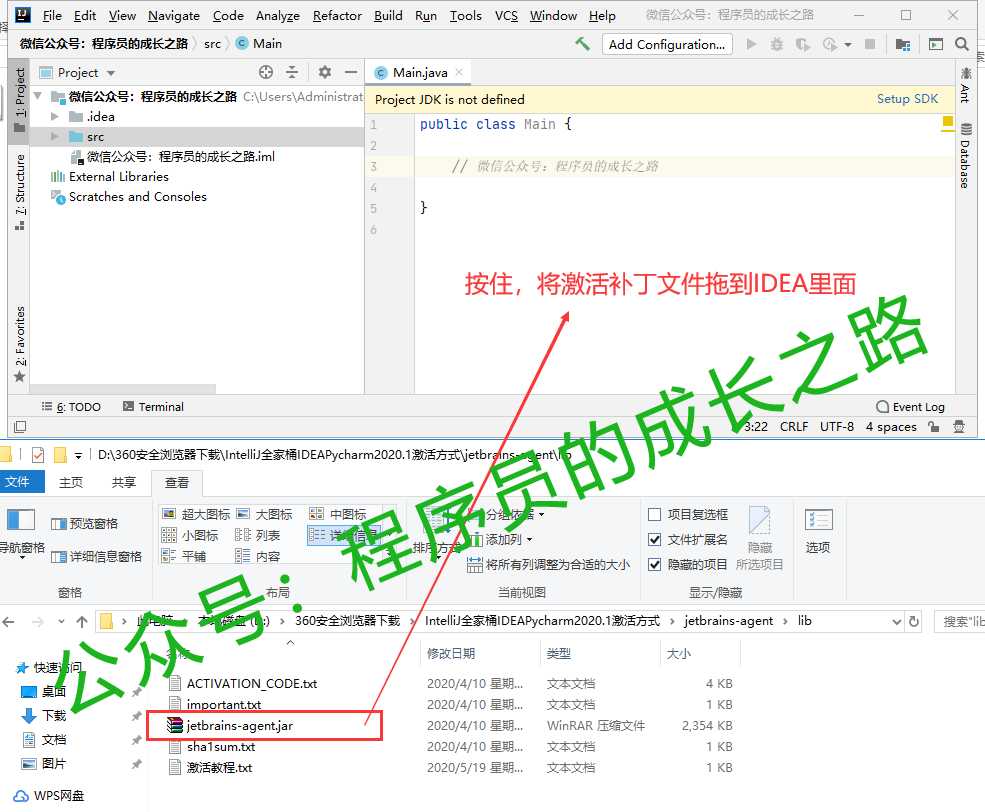Open the TODO tool window
Viewport: 985px width, 812px height.
pyautogui.click(x=71, y=407)
